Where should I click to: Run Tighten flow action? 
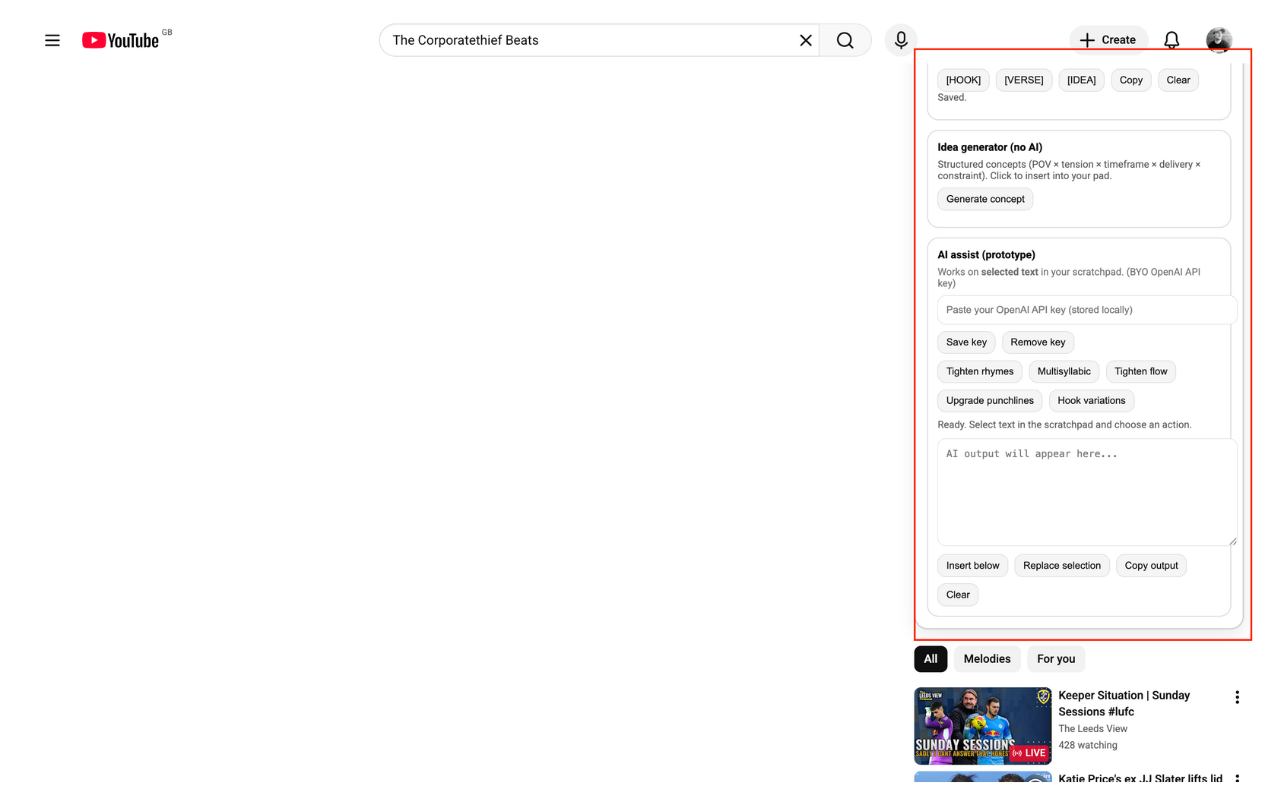pyautogui.click(x=1141, y=371)
